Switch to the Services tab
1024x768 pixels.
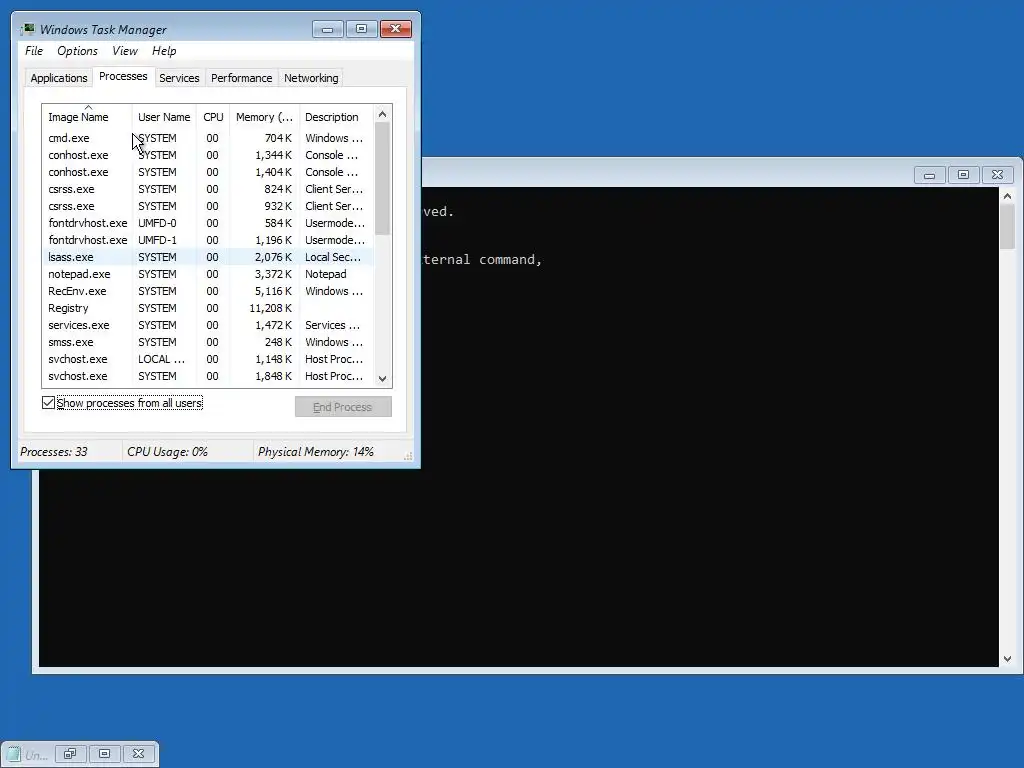[179, 78]
